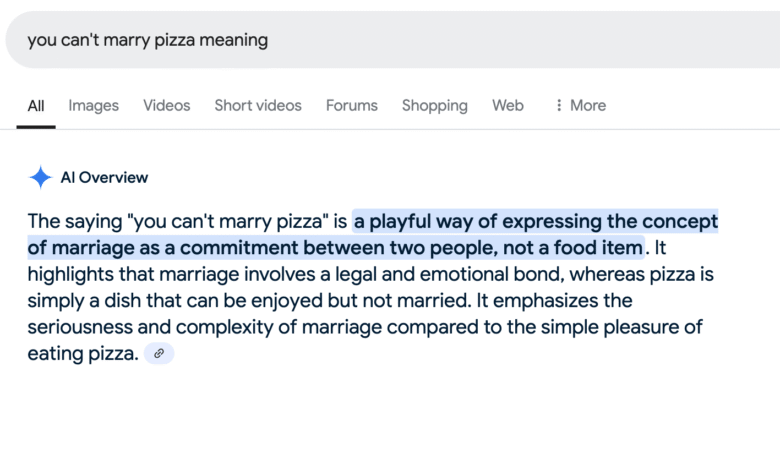780x470 pixels.
Task: Click the phrase 'The saying' in overview
Action: (75, 221)
